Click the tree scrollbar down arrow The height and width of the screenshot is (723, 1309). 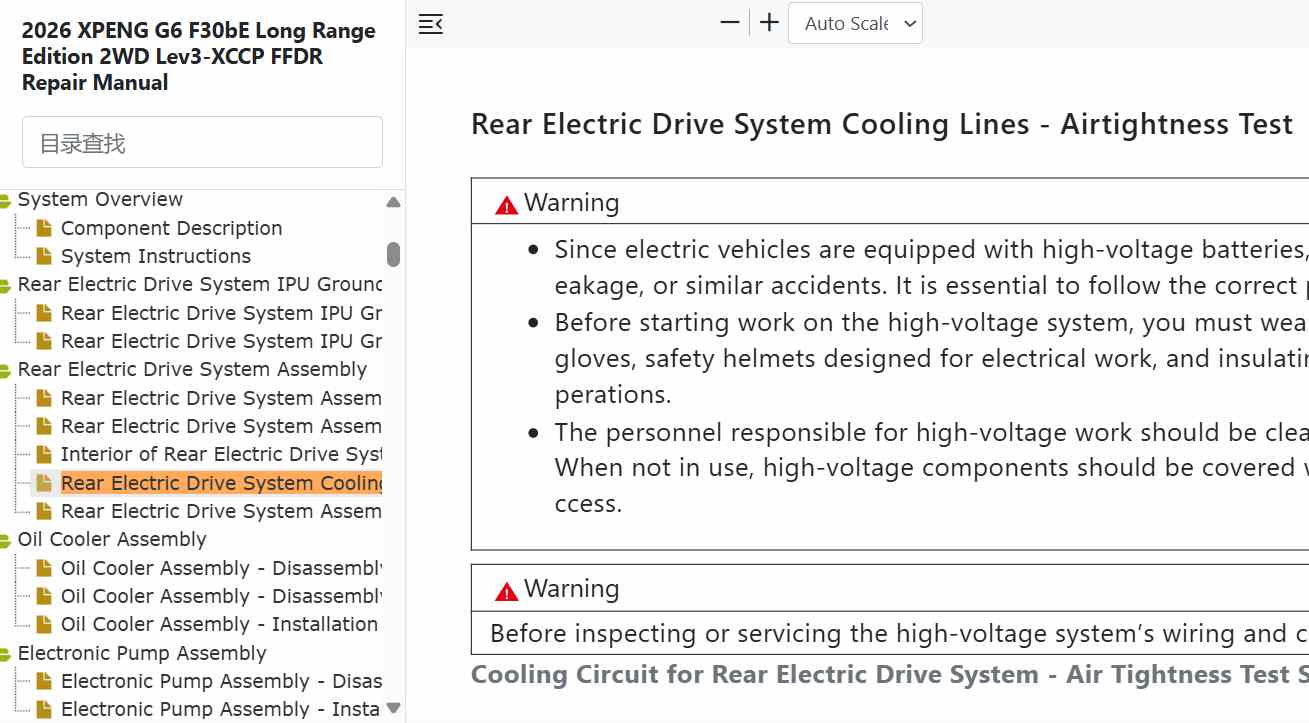point(394,708)
